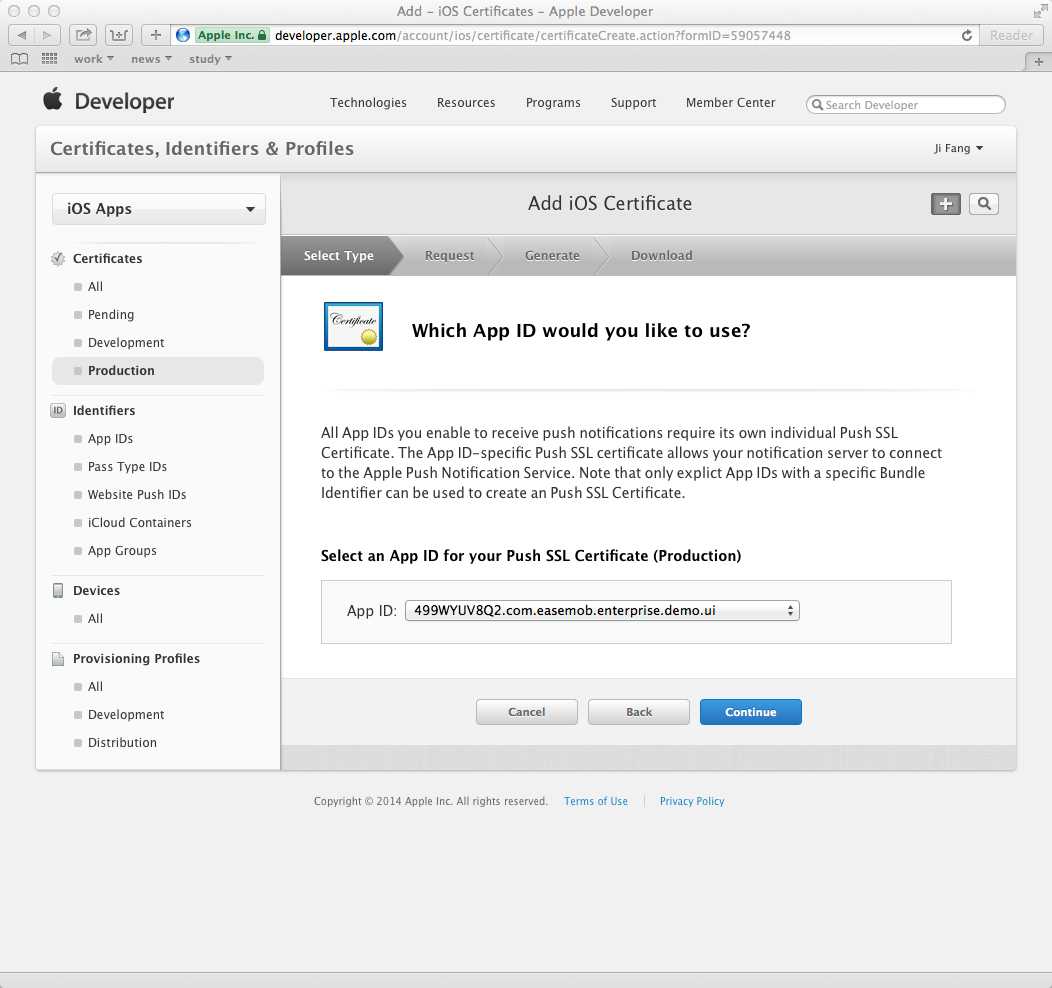Open the Technologies menu item
Image resolution: width=1052 pixels, height=988 pixels.
368,103
